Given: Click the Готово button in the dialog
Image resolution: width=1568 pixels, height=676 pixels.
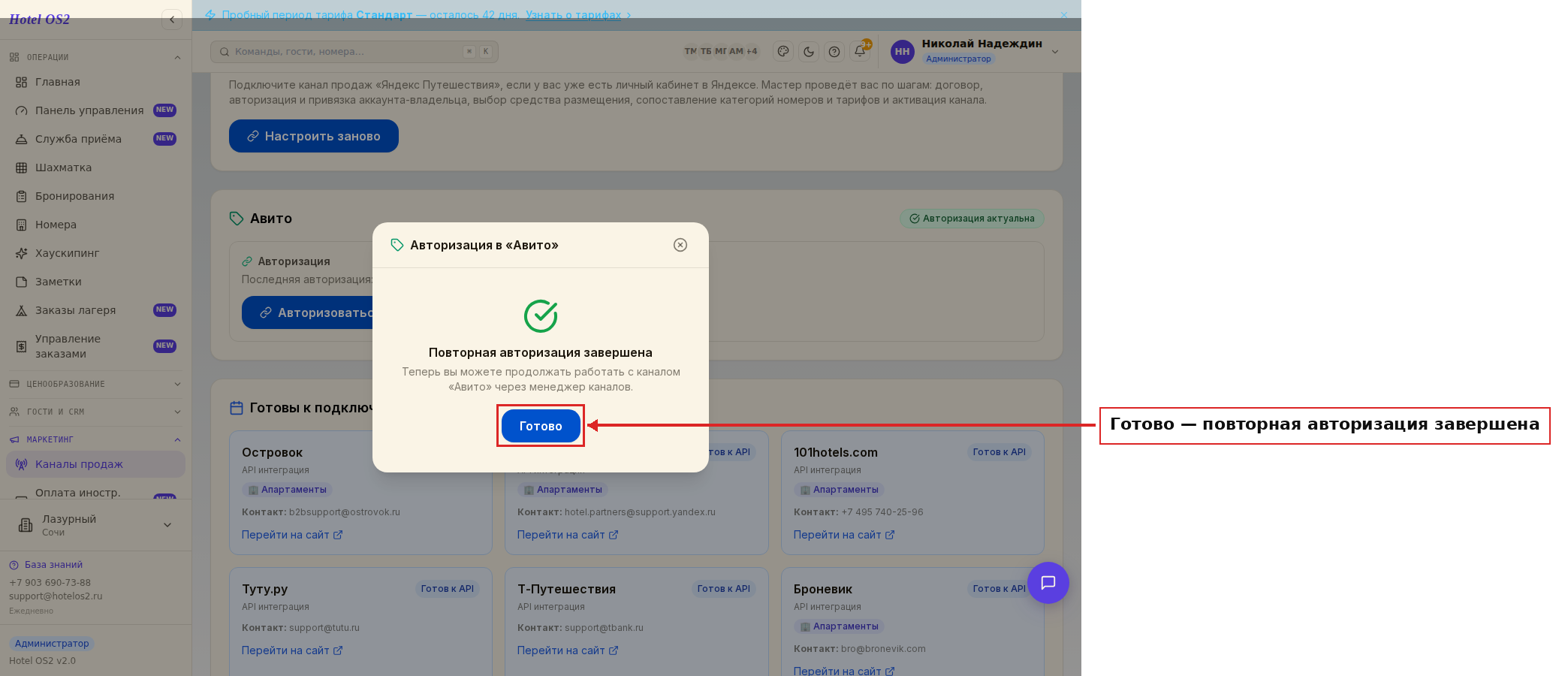Looking at the screenshot, I should point(541,426).
